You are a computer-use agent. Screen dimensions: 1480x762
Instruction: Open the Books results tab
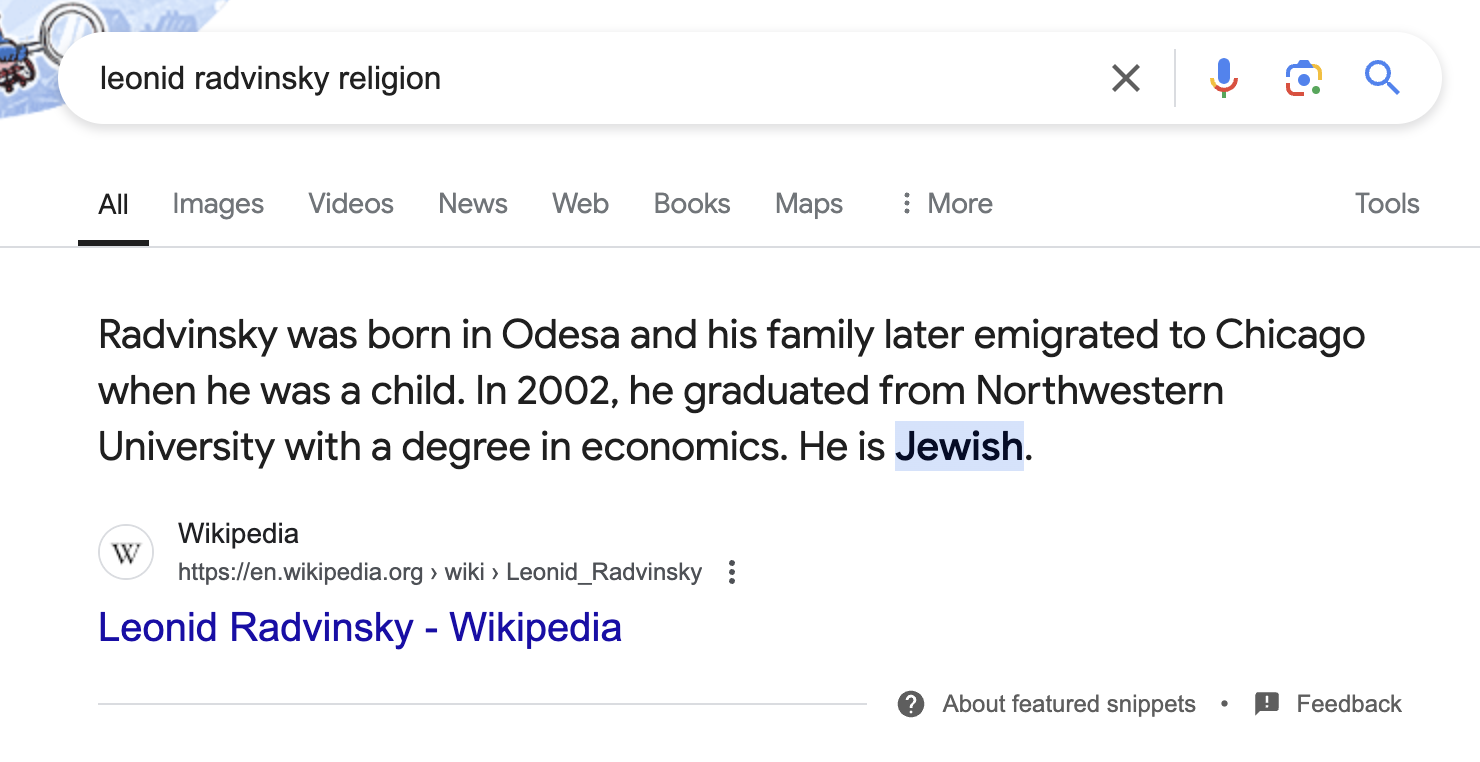coord(692,204)
